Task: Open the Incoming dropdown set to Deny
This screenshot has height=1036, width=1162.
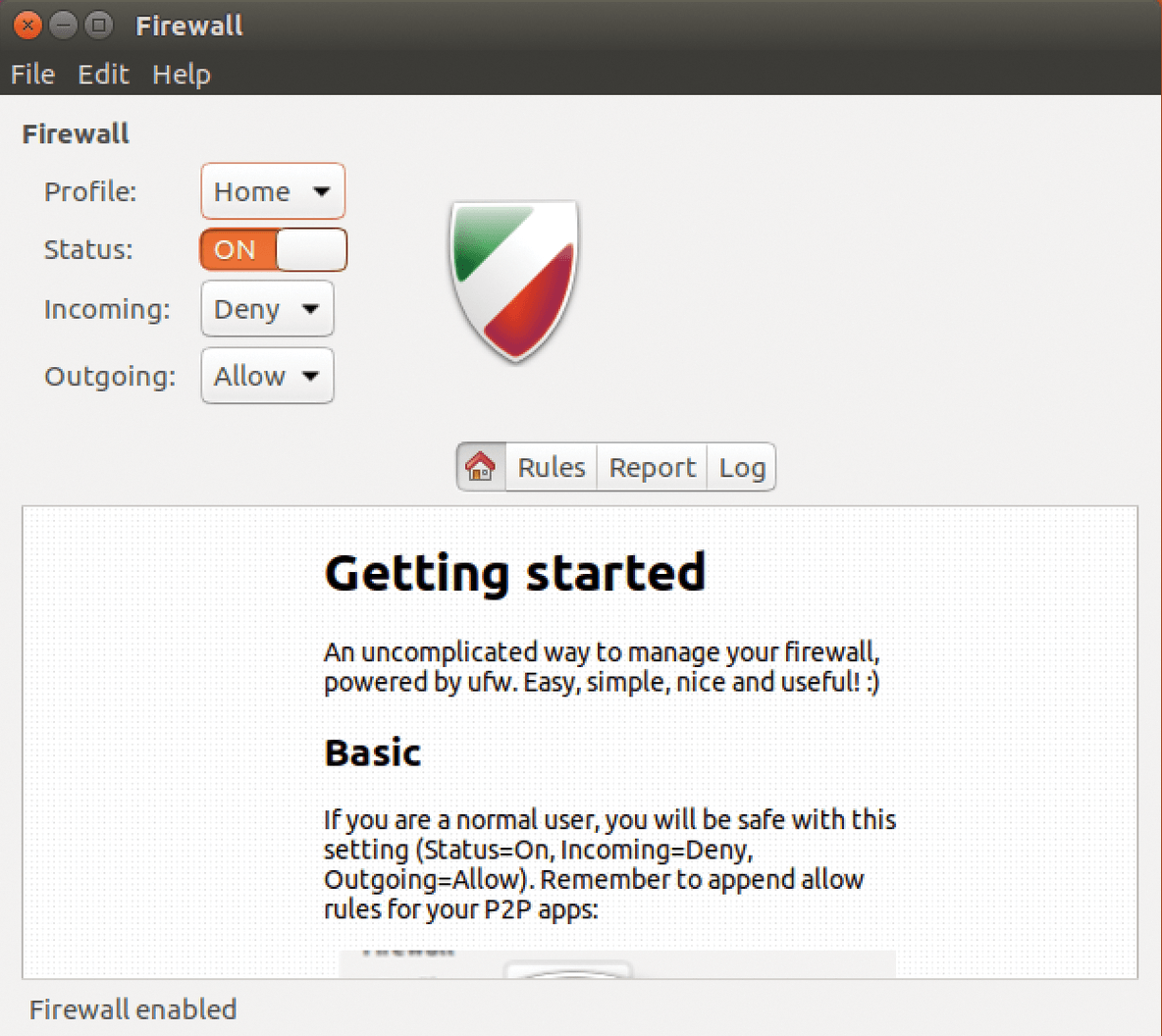Action: 267,308
